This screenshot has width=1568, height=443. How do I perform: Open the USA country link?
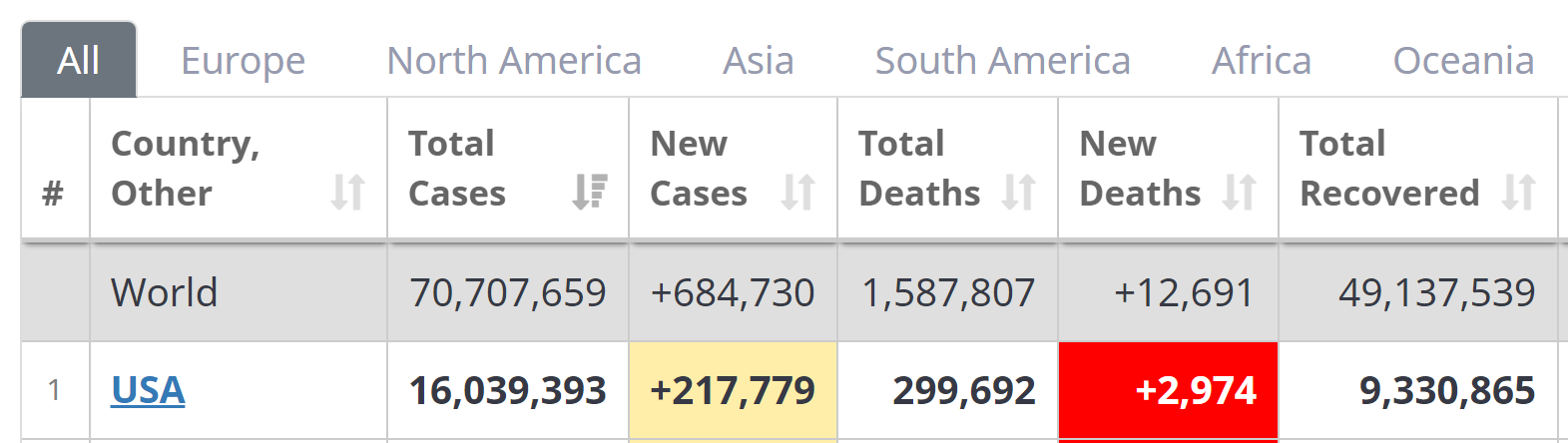148,390
